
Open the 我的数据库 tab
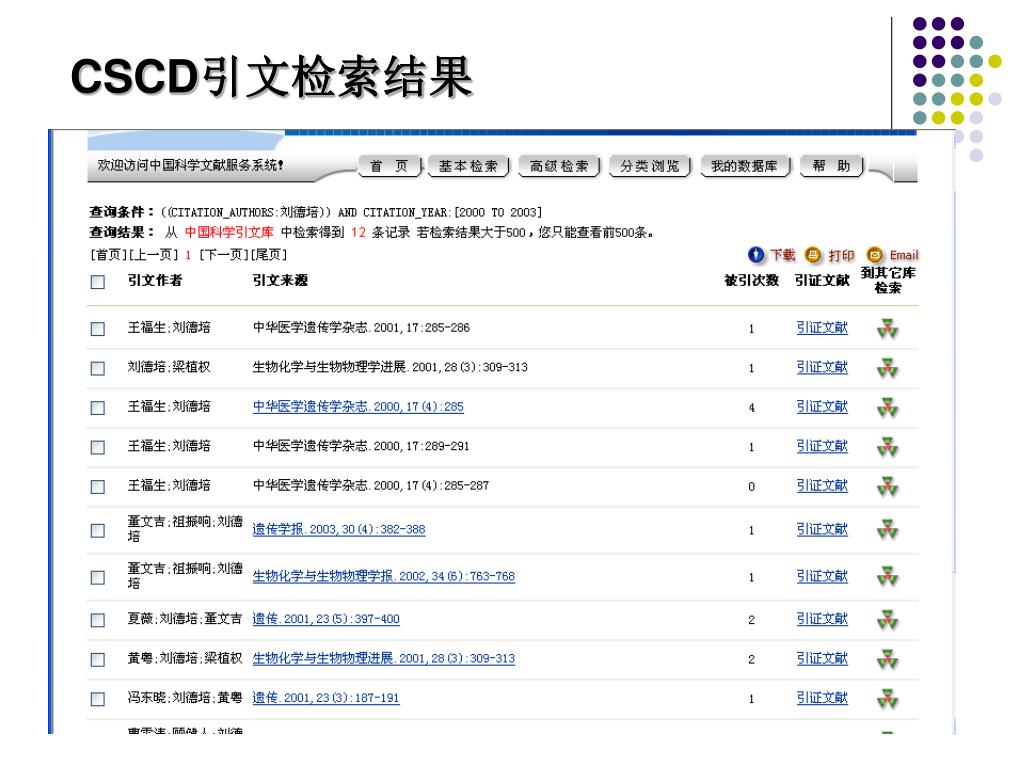point(744,167)
